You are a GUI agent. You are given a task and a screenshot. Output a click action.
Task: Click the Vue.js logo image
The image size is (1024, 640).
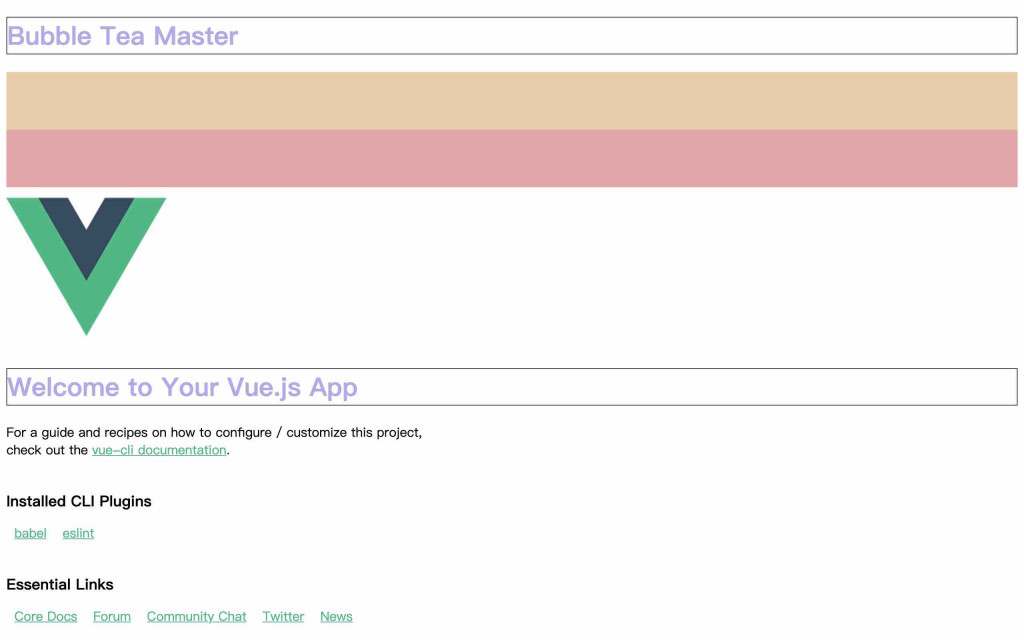tap(86, 266)
